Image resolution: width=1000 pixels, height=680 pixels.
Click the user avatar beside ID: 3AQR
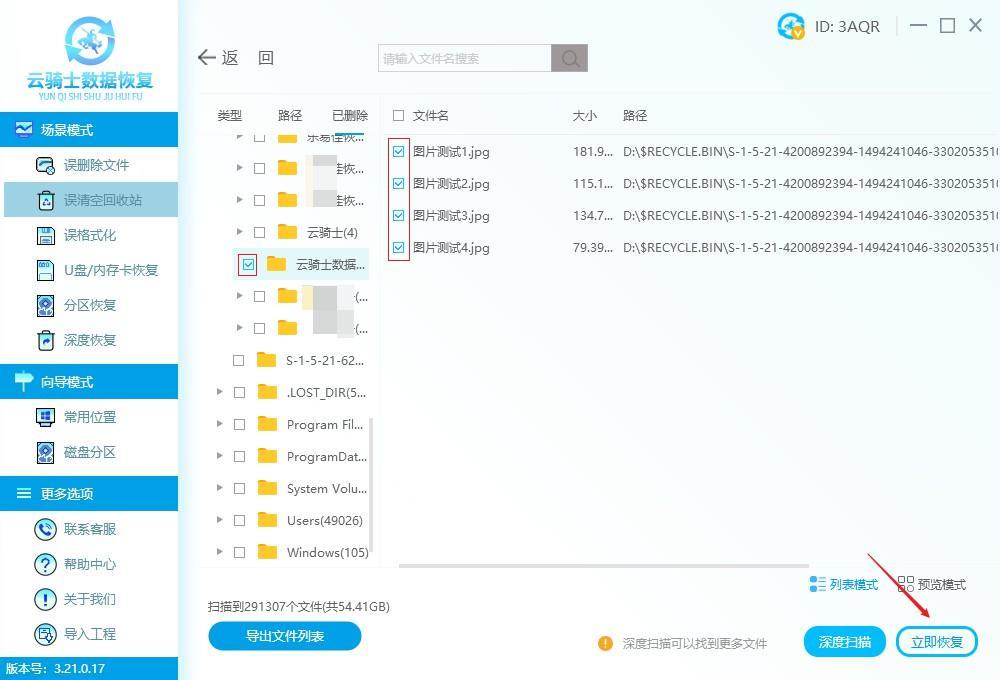click(x=791, y=26)
